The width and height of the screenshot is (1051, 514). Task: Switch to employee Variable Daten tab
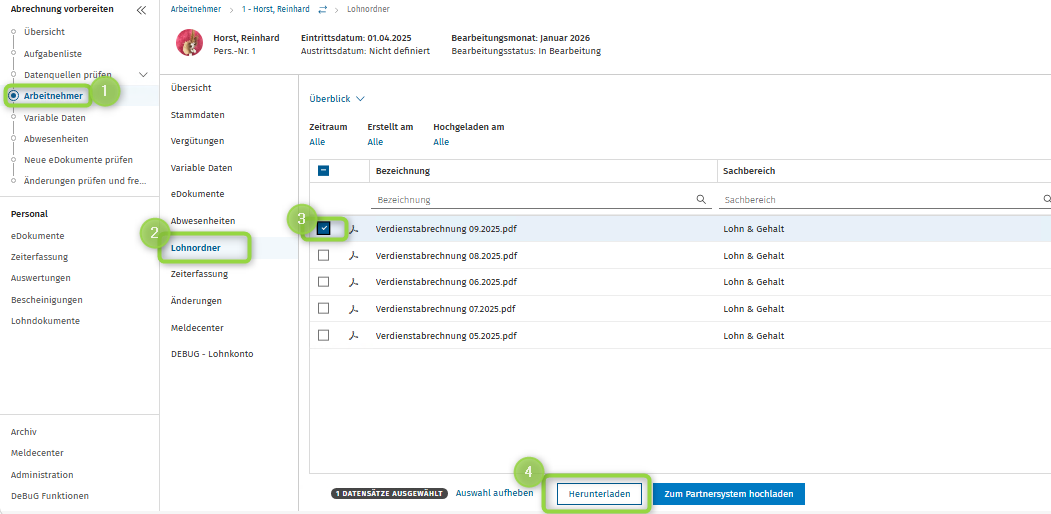(202, 168)
